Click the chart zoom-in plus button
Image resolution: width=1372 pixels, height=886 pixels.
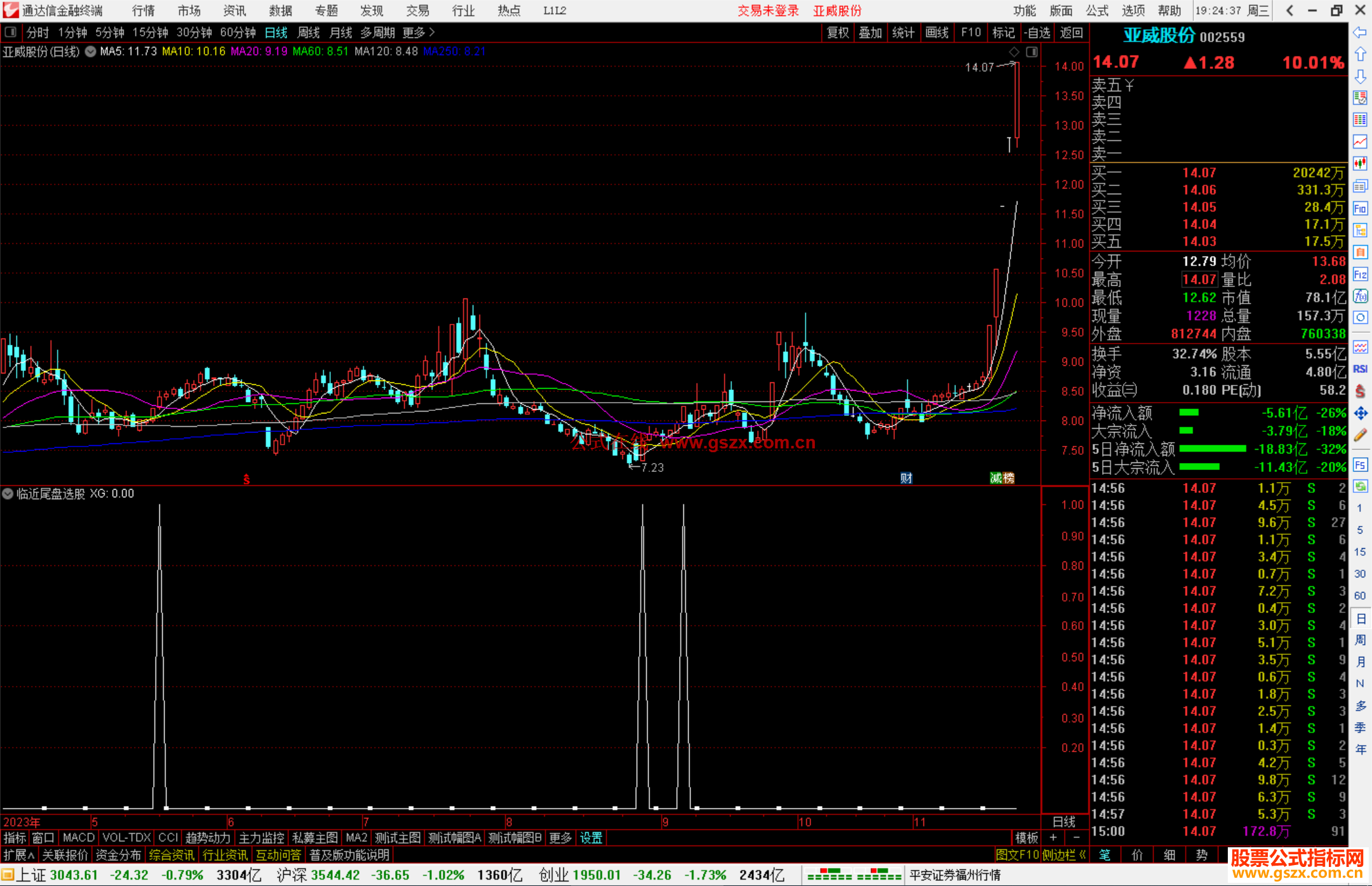click(x=1053, y=838)
